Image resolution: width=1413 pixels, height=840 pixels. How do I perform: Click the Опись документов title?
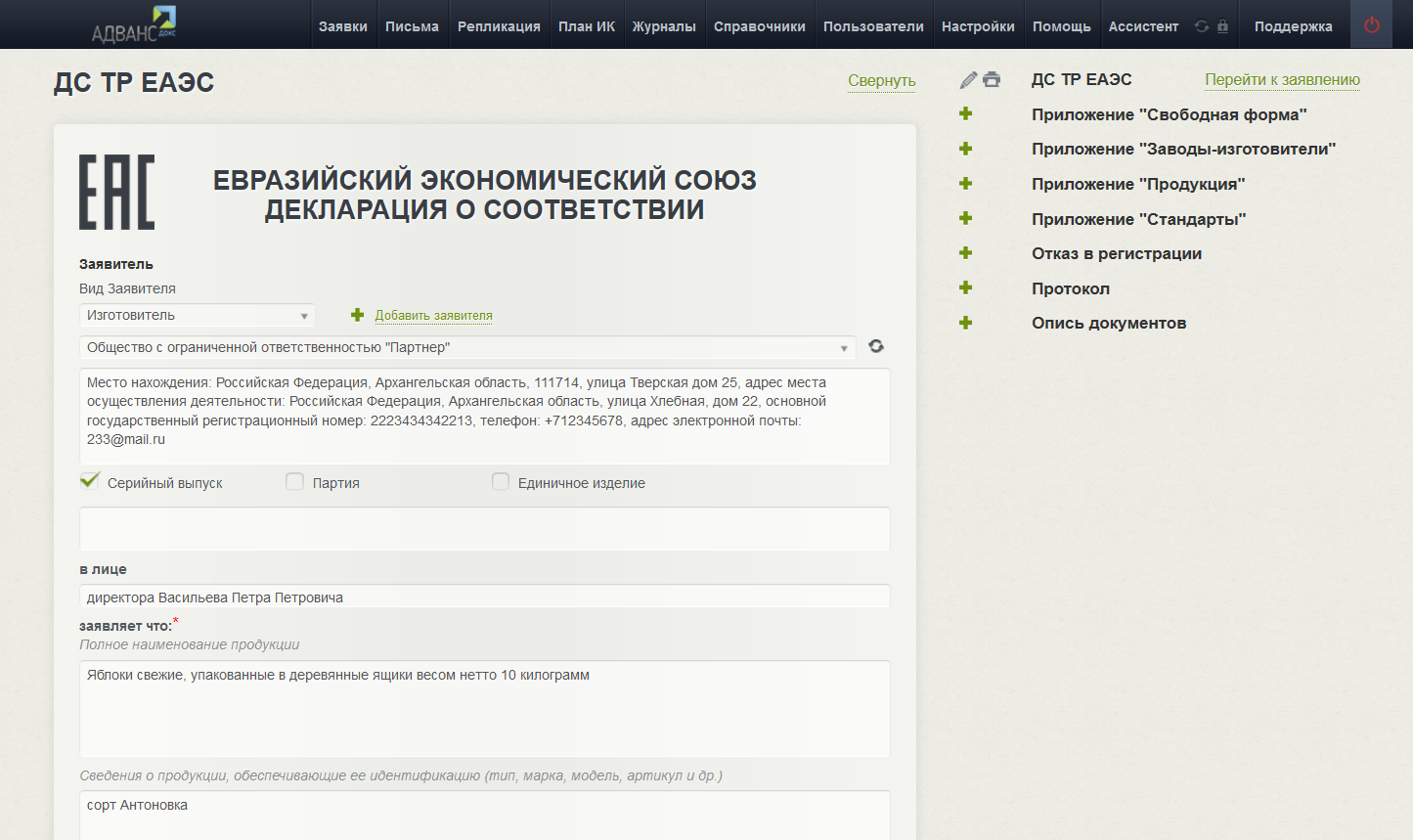point(1109,323)
